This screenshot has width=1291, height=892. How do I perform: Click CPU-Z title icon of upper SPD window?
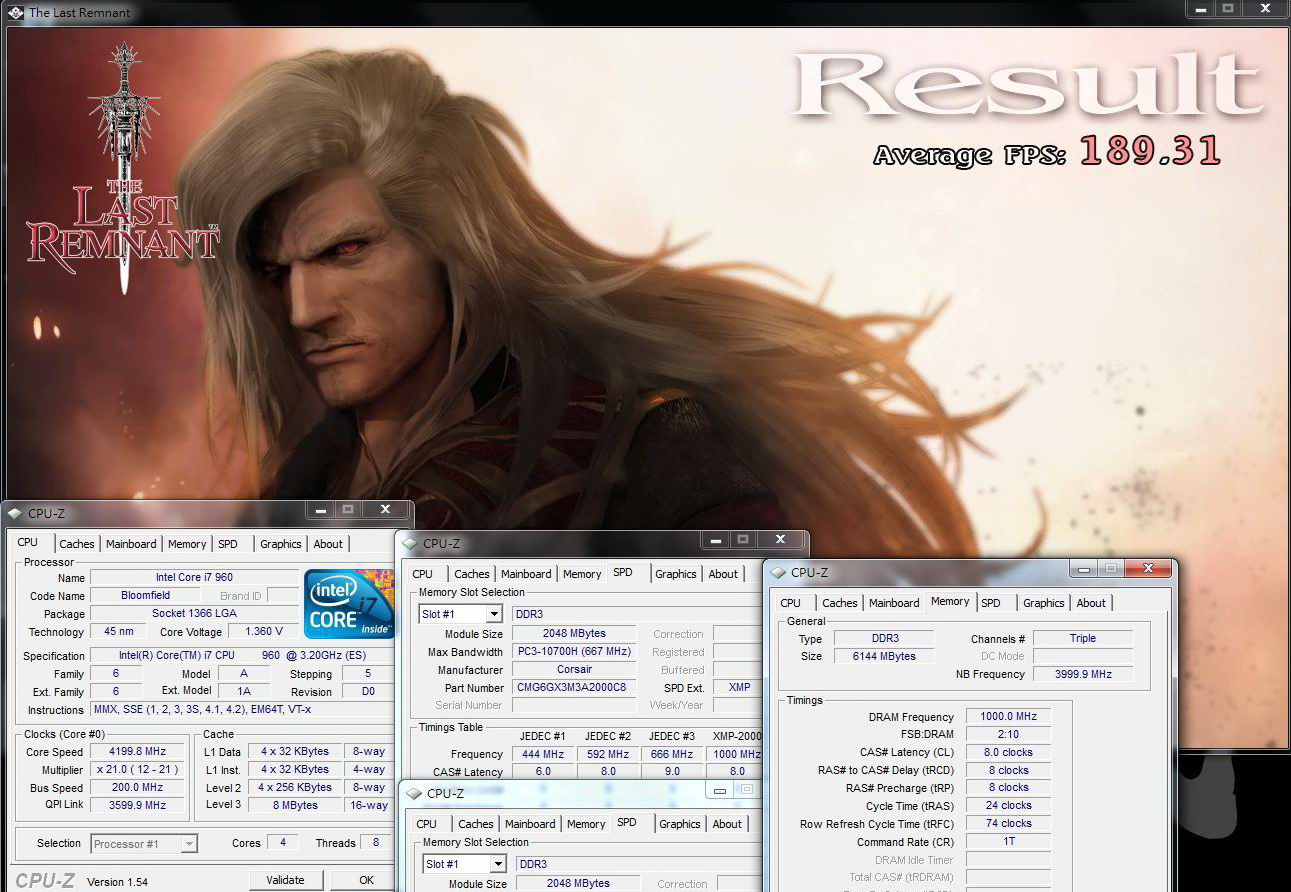tap(410, 544)
